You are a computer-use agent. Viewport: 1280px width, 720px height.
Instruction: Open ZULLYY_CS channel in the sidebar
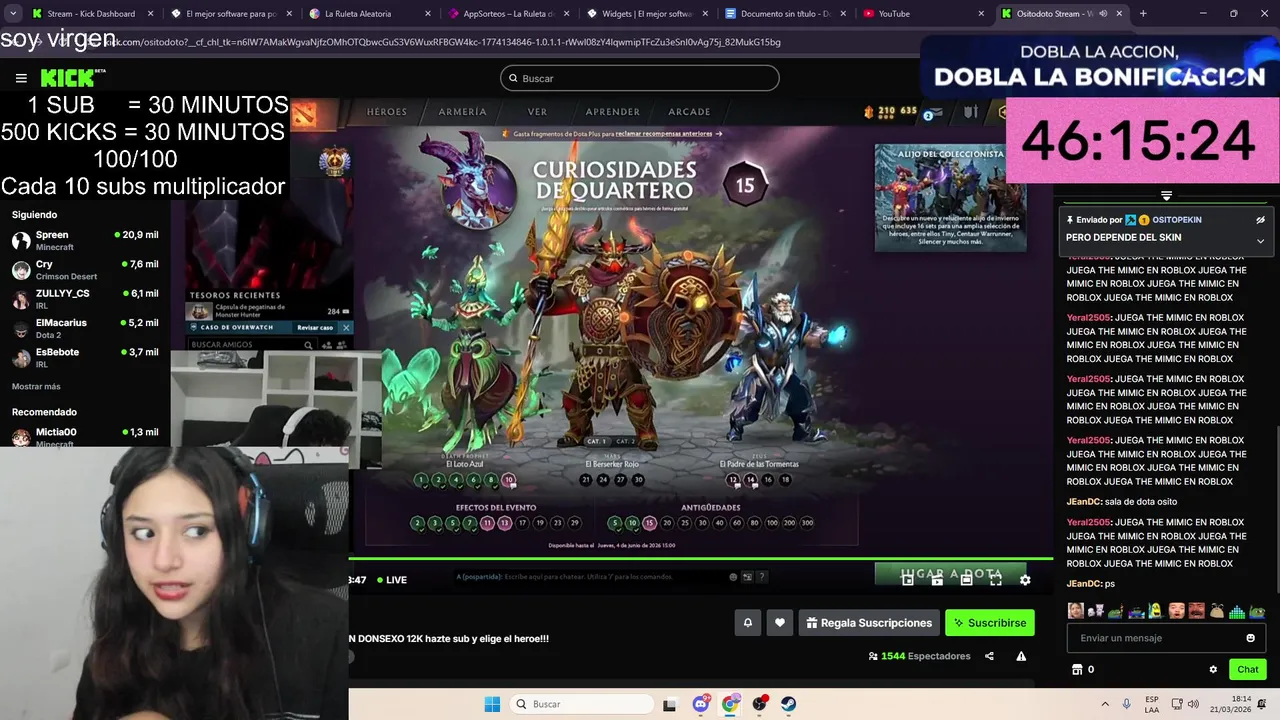pyautogui.click(x=85, y=299)
